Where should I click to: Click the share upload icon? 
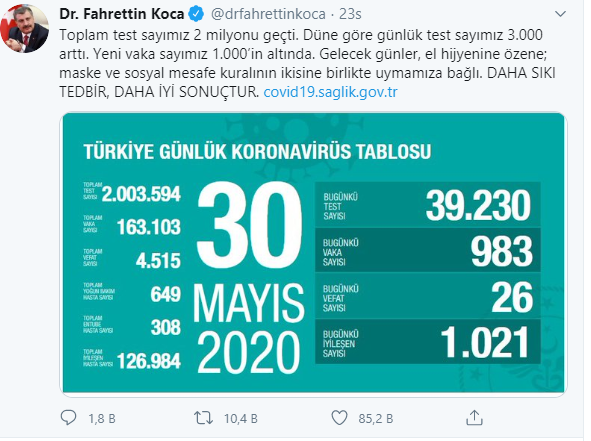(x=474, y=418)
